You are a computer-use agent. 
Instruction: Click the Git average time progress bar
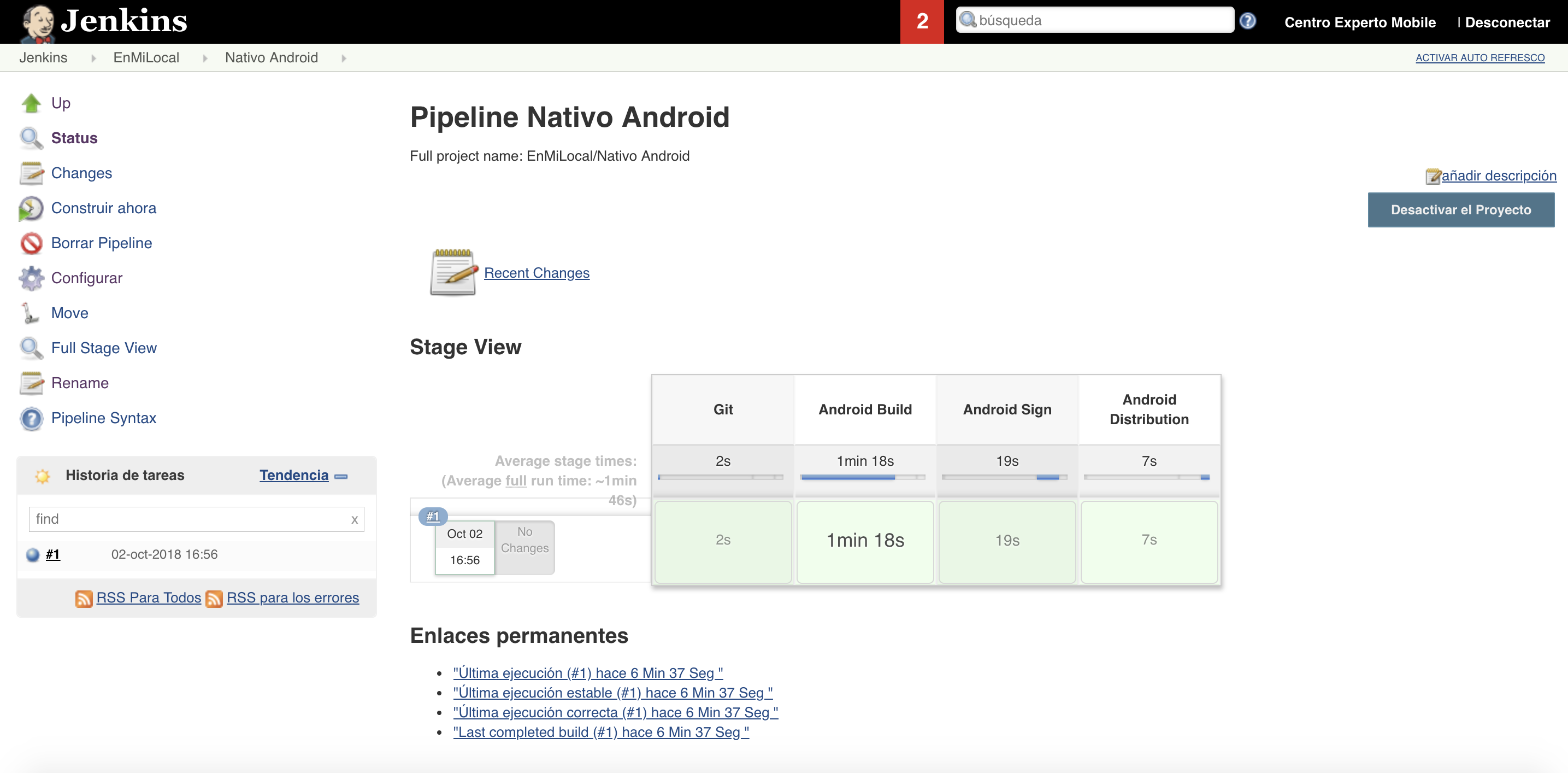click(x=720, y=478)
